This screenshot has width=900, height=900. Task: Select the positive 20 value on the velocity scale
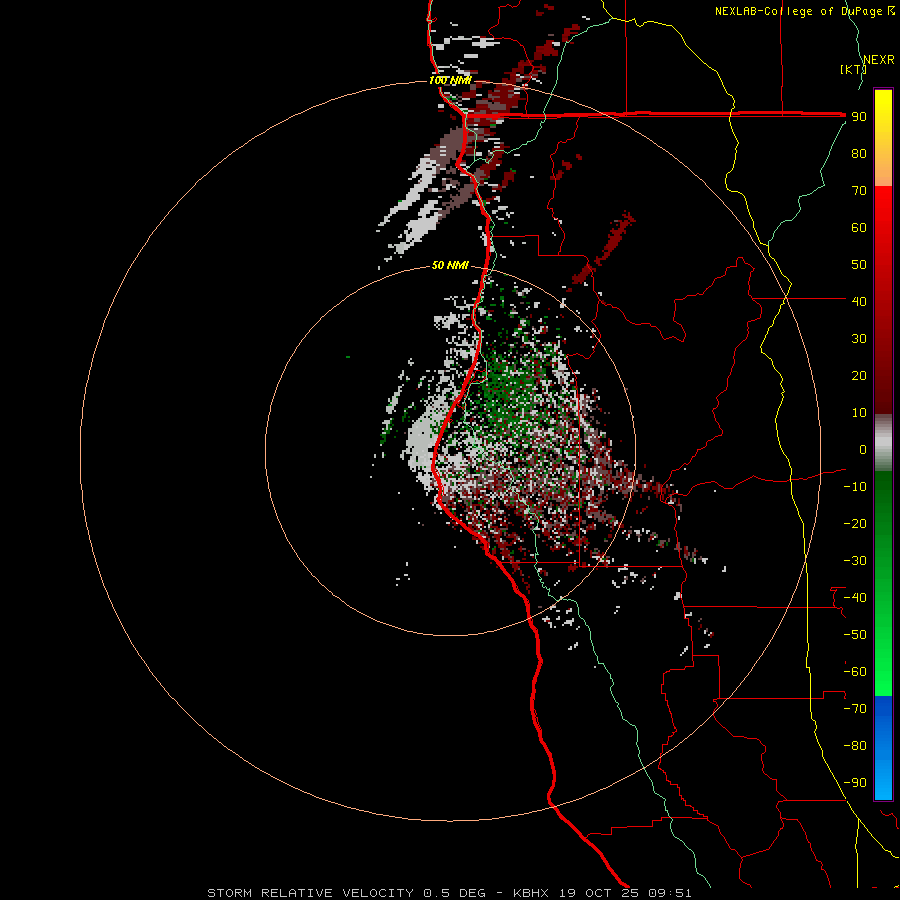(859, 375)
